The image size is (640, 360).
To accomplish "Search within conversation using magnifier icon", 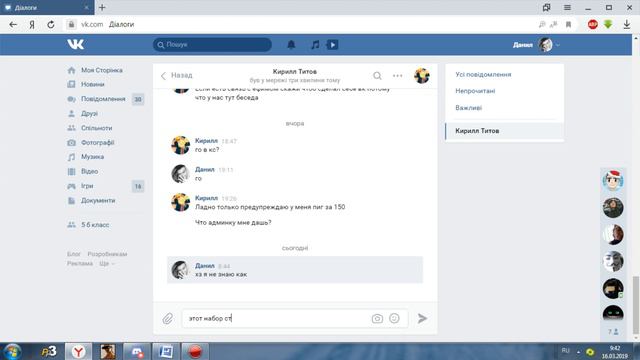I will [377, 76].
